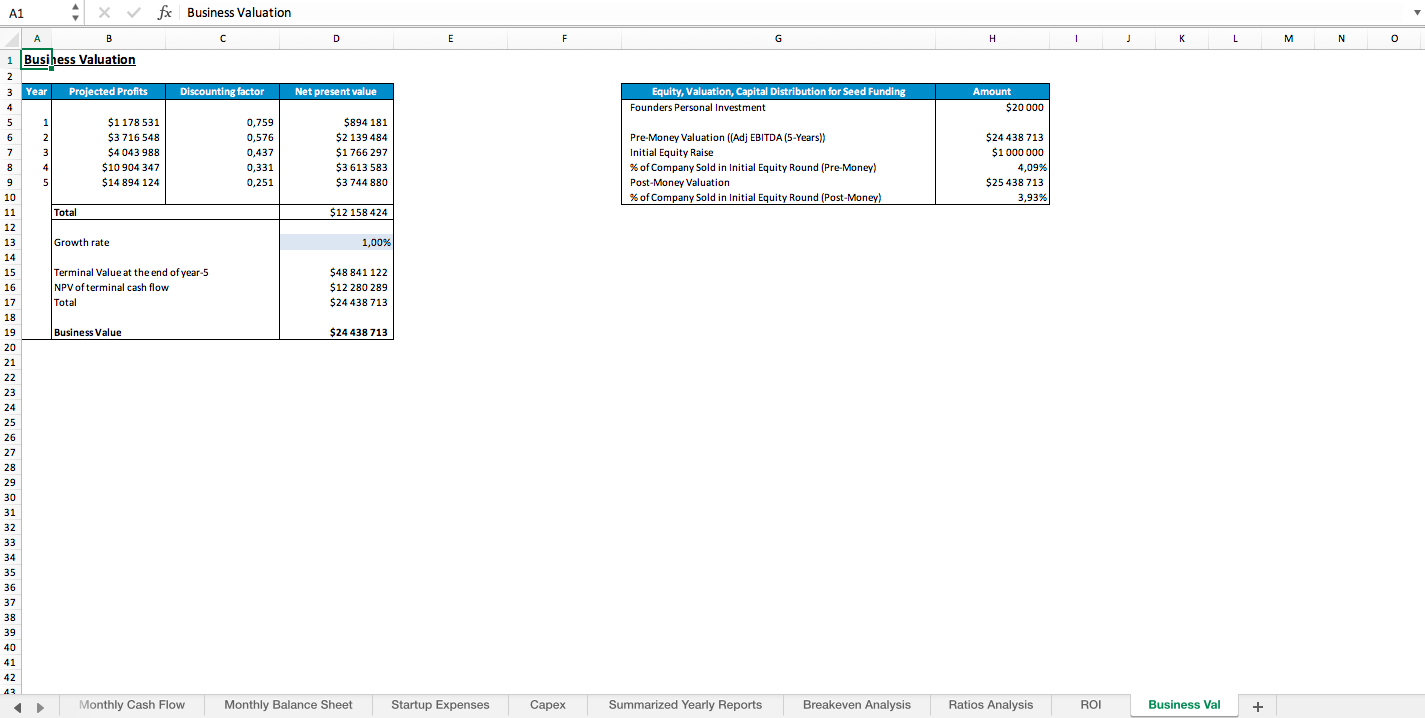Select $12 280 289 cell

point(336,287)
